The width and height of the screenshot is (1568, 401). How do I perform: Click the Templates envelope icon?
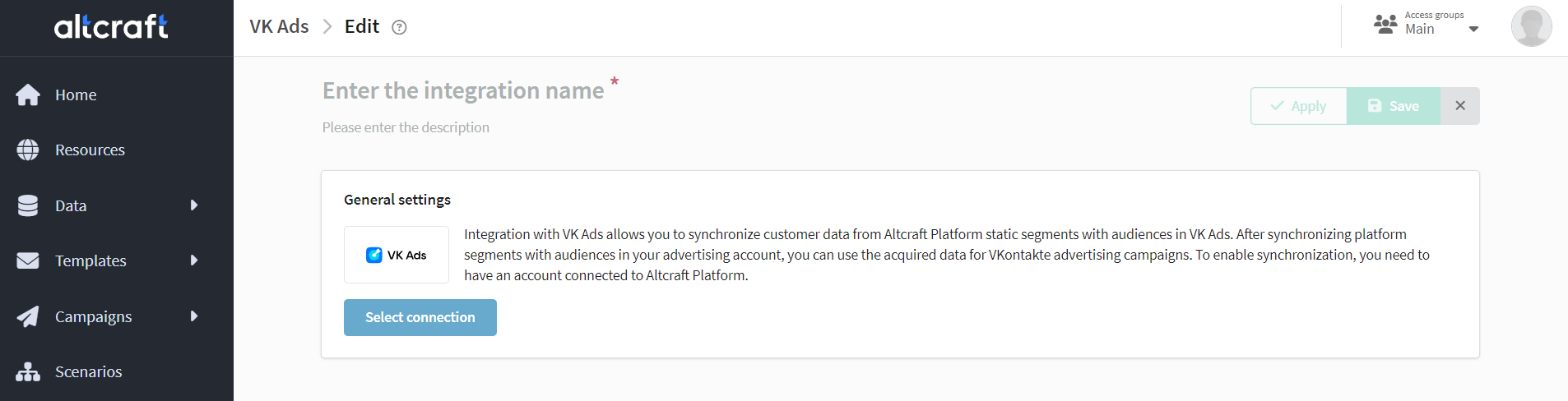click(x=28, y=260)
